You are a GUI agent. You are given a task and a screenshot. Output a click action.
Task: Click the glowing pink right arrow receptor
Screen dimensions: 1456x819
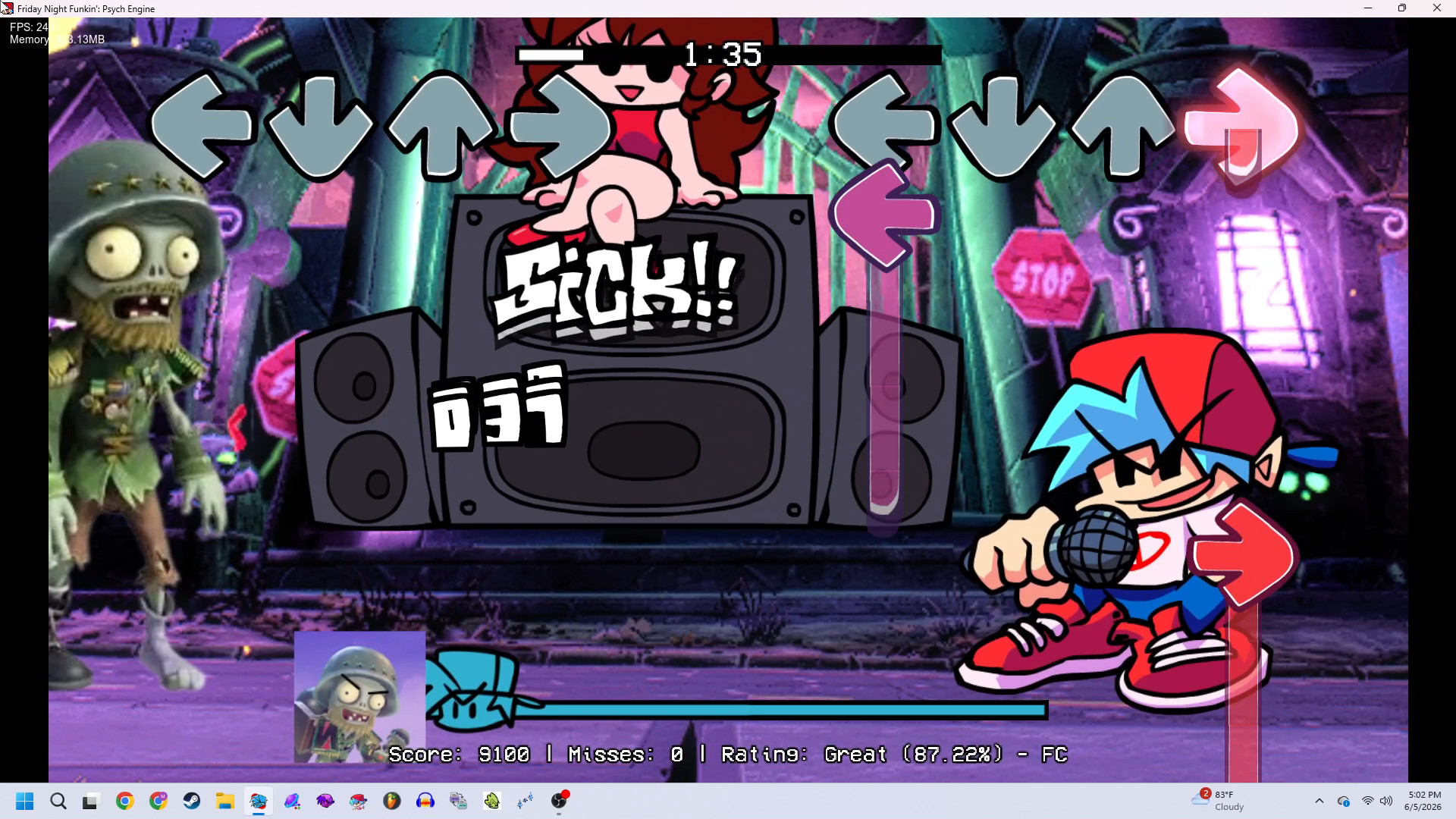1242,127
